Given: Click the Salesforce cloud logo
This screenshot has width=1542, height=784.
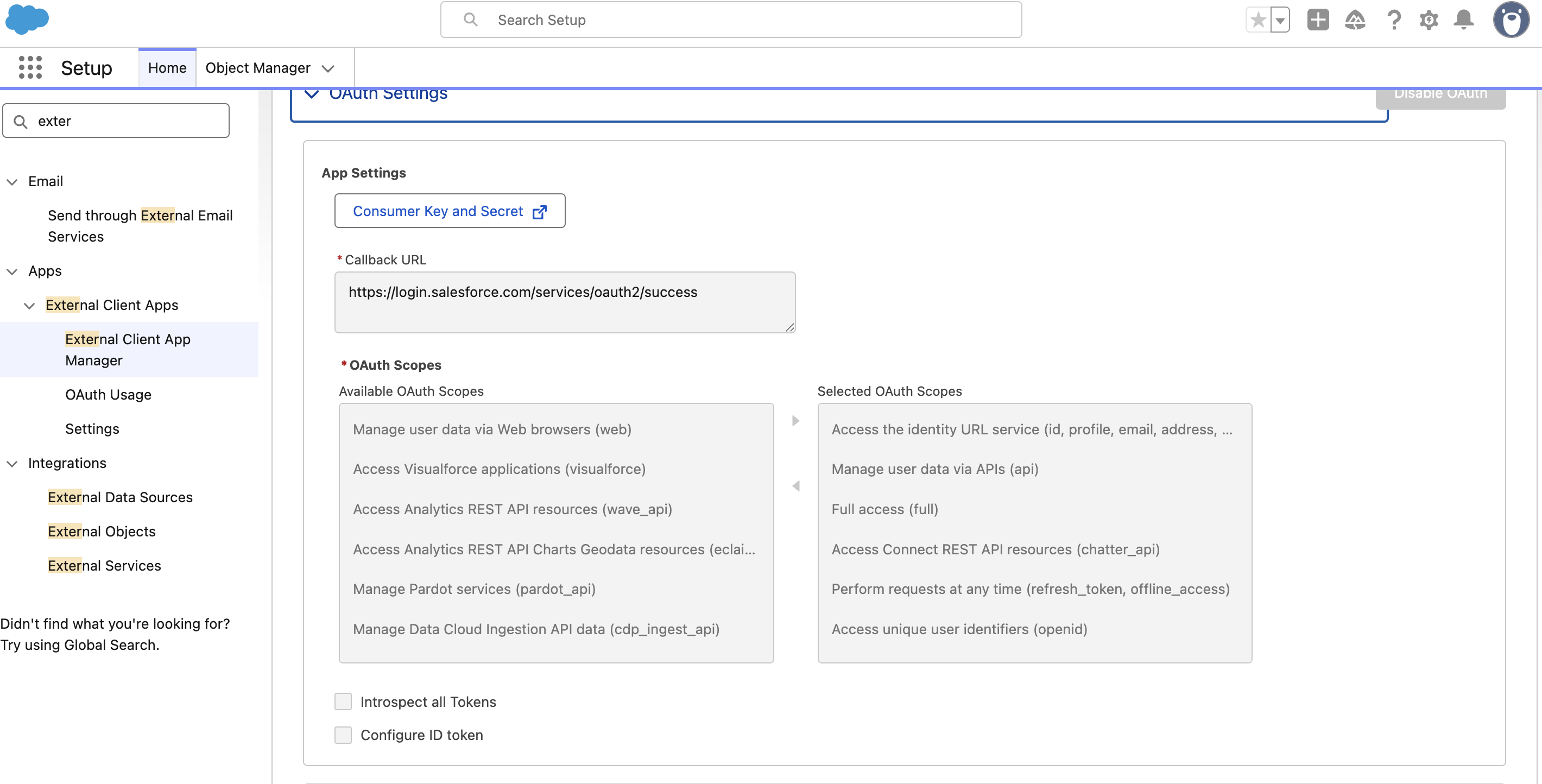Looking at the screenshot, I should coord(27,18).
